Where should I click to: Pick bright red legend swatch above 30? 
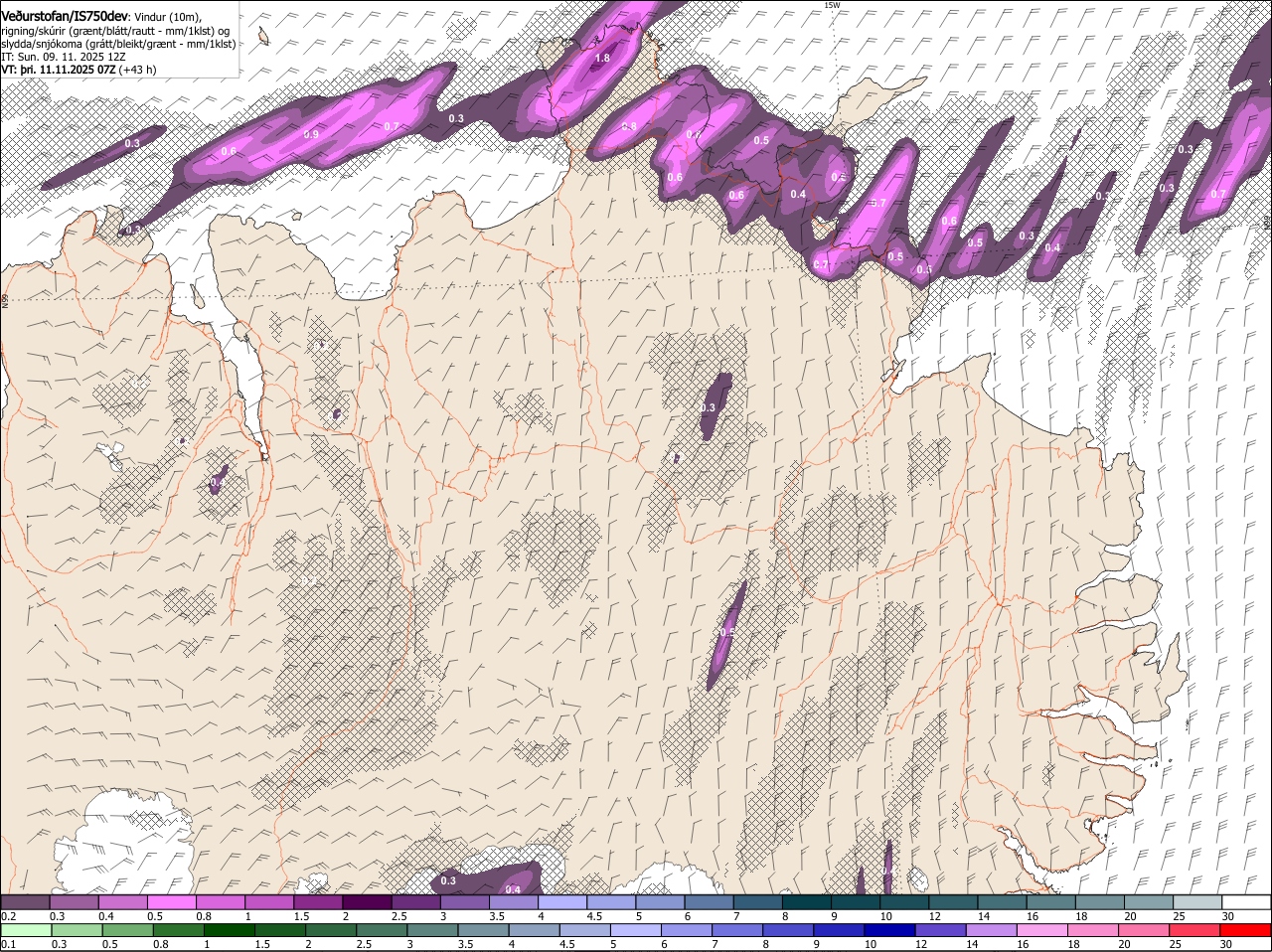1247,930
